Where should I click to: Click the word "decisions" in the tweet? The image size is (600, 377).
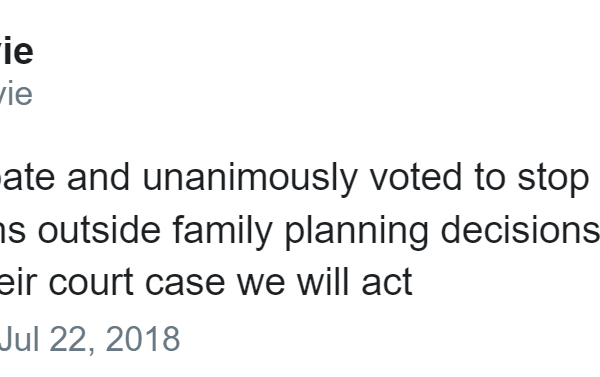click(x=520, y=230)
